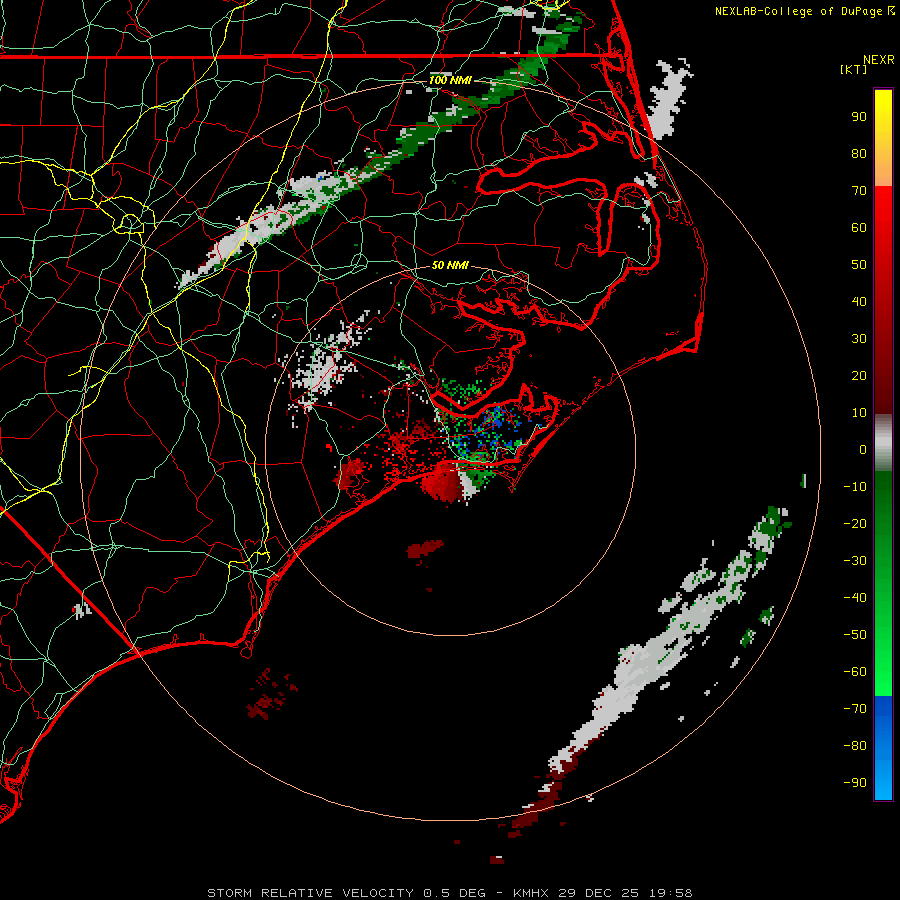Click the 20 value on velocity scale
The height and width of the screenshot is (900, 900).
(x=859, y=376)
